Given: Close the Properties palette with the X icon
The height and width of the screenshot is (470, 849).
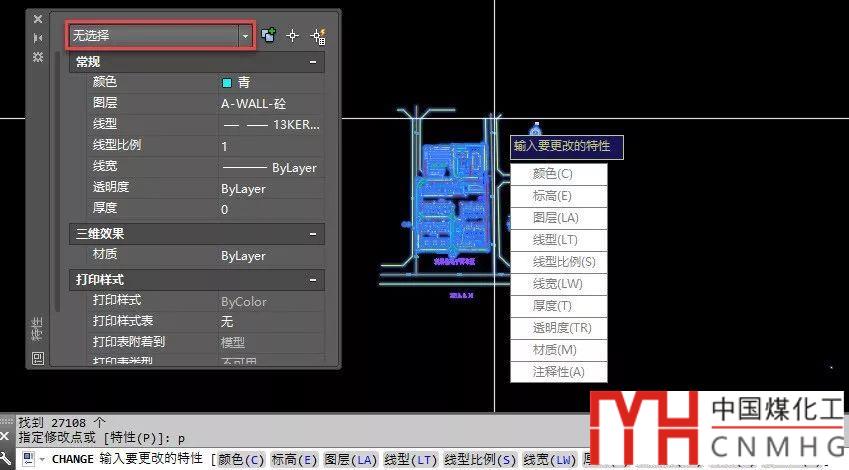Looking at the screenshot, I should click(38, 19).
